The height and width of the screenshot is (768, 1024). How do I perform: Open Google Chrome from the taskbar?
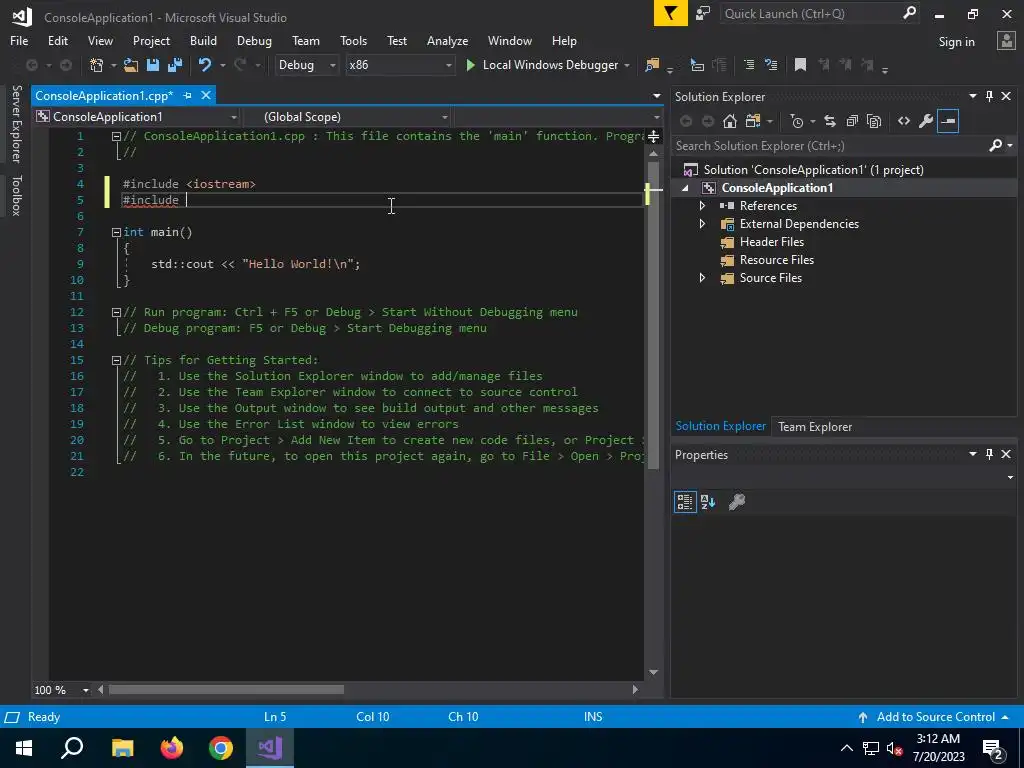[221, 748]
